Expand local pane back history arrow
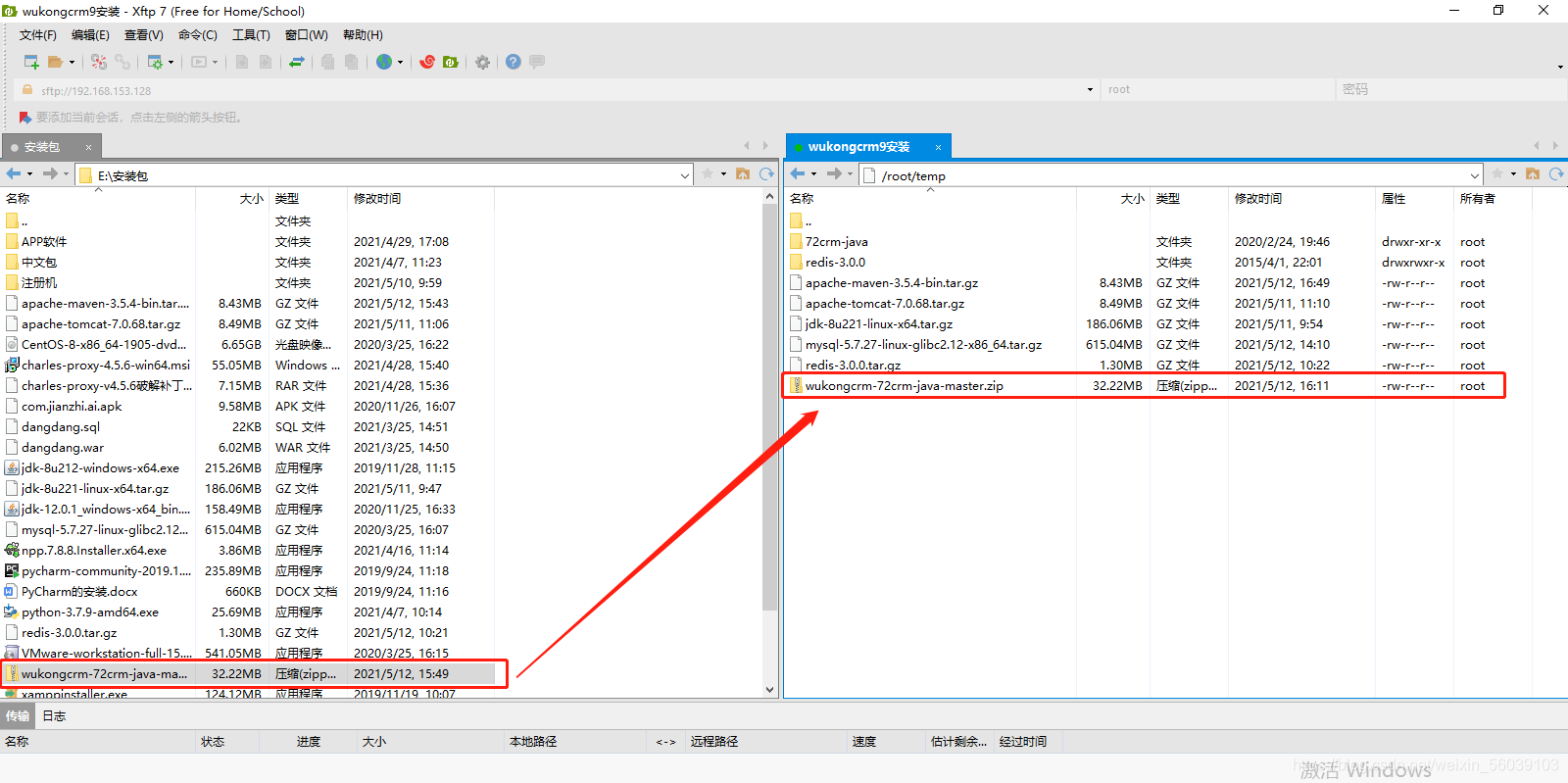Image resolution: width=1568 pixels, height=783 pixels. click(29, 174)
